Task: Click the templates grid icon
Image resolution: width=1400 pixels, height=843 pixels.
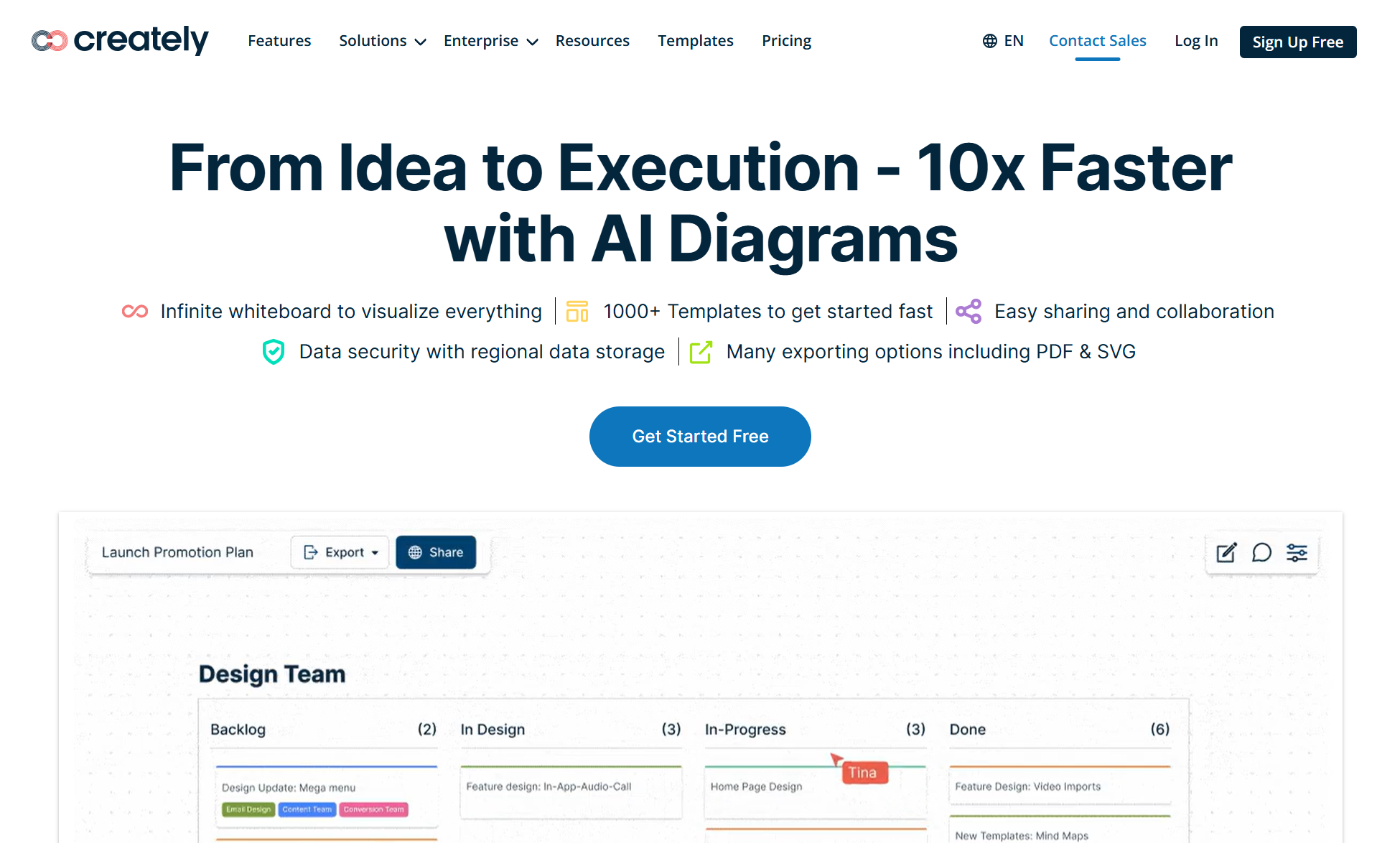Action: pyautogui.click(x=577, y=311)
